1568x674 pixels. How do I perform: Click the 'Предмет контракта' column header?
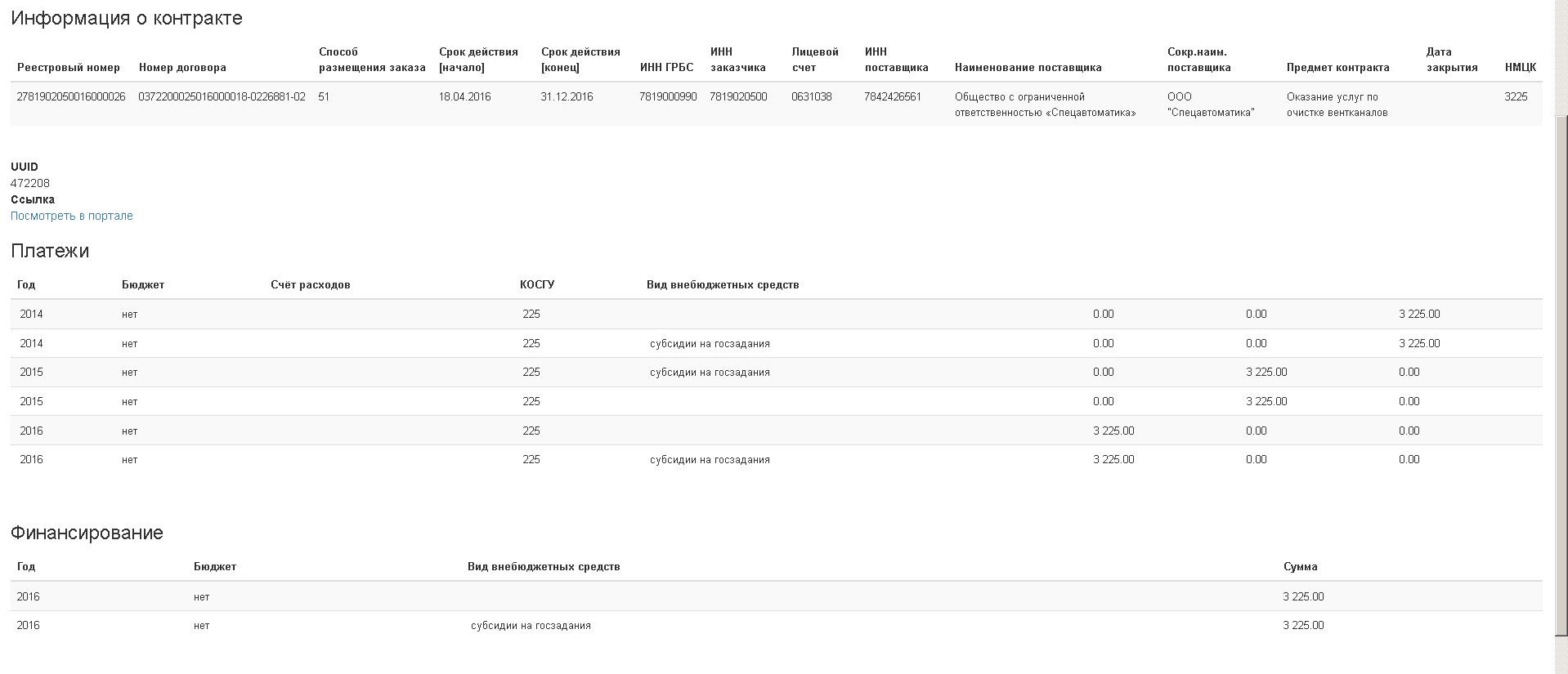[x=1337, y=67]
